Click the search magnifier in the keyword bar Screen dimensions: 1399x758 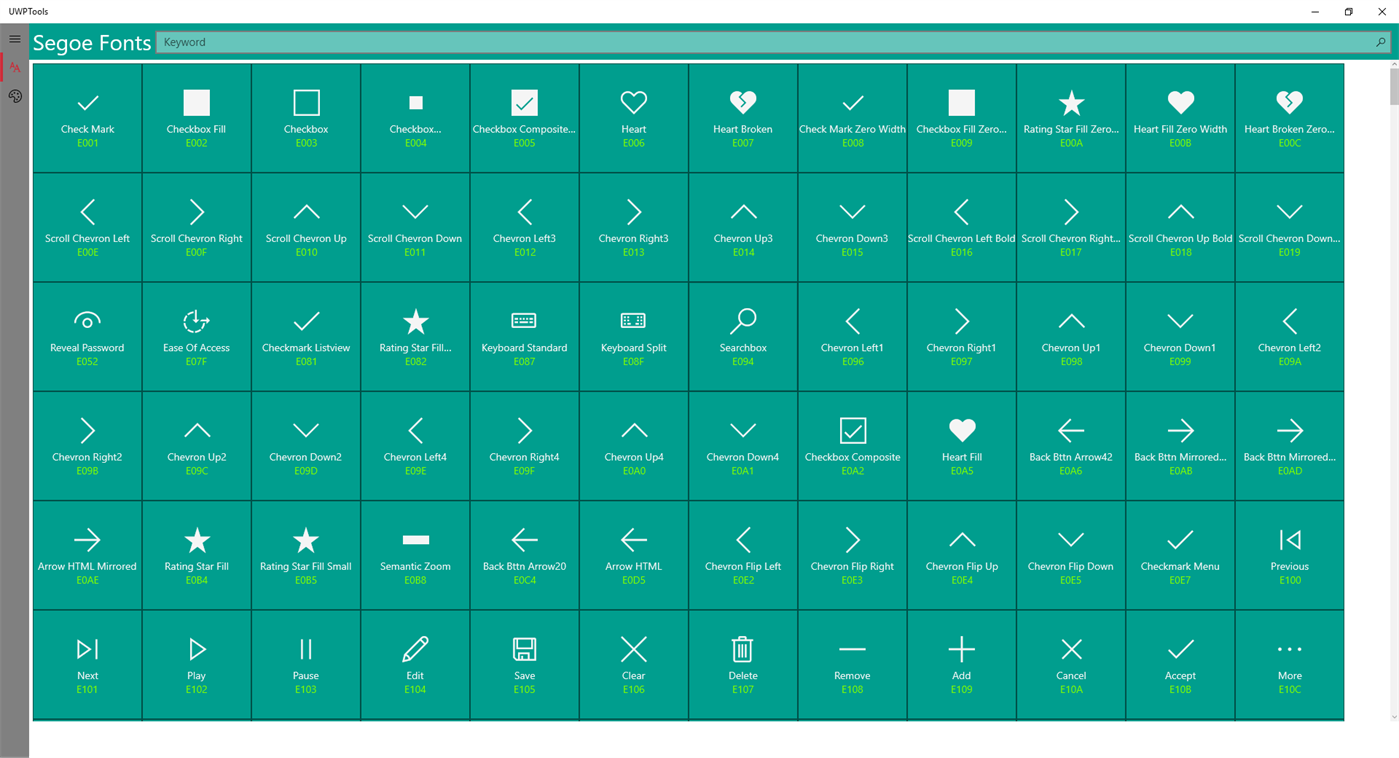click(x=1380, y=43)
